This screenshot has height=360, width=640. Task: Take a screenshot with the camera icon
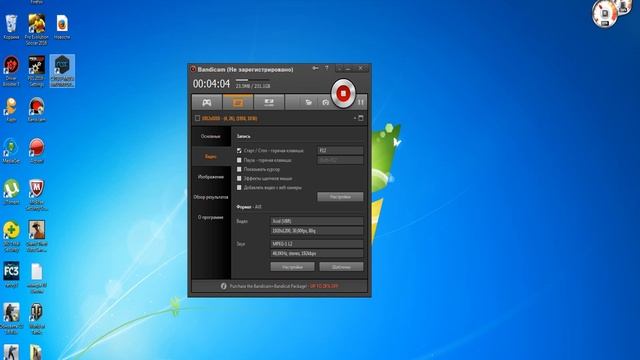pyautogui.click(x=325, y=102)
